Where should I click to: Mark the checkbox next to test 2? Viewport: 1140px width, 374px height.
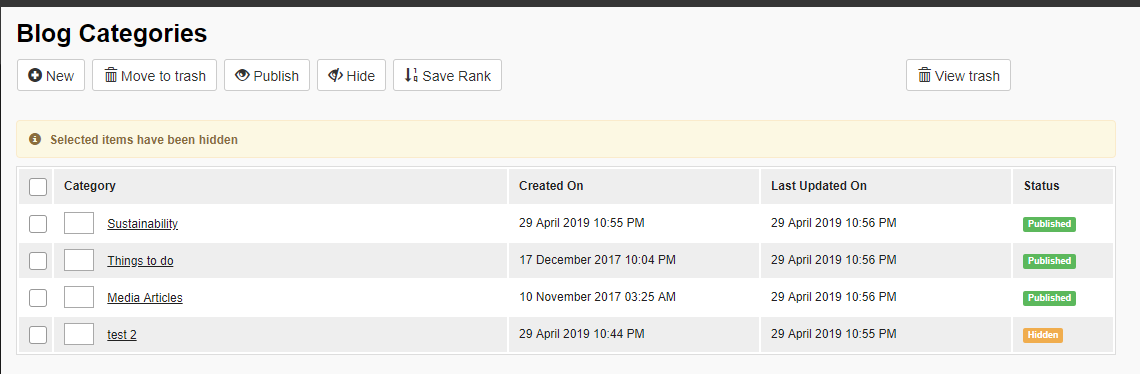38,335
